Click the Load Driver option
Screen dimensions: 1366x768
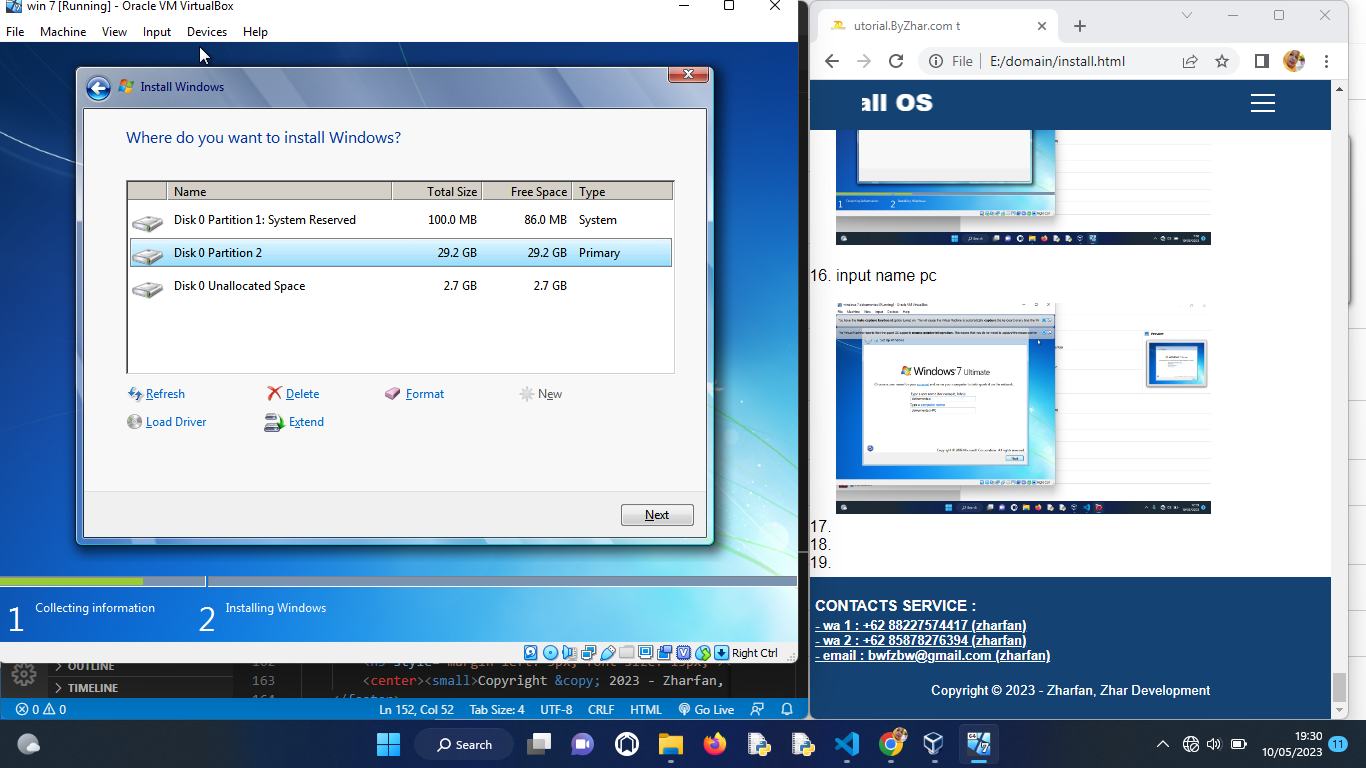coord(167,422)
